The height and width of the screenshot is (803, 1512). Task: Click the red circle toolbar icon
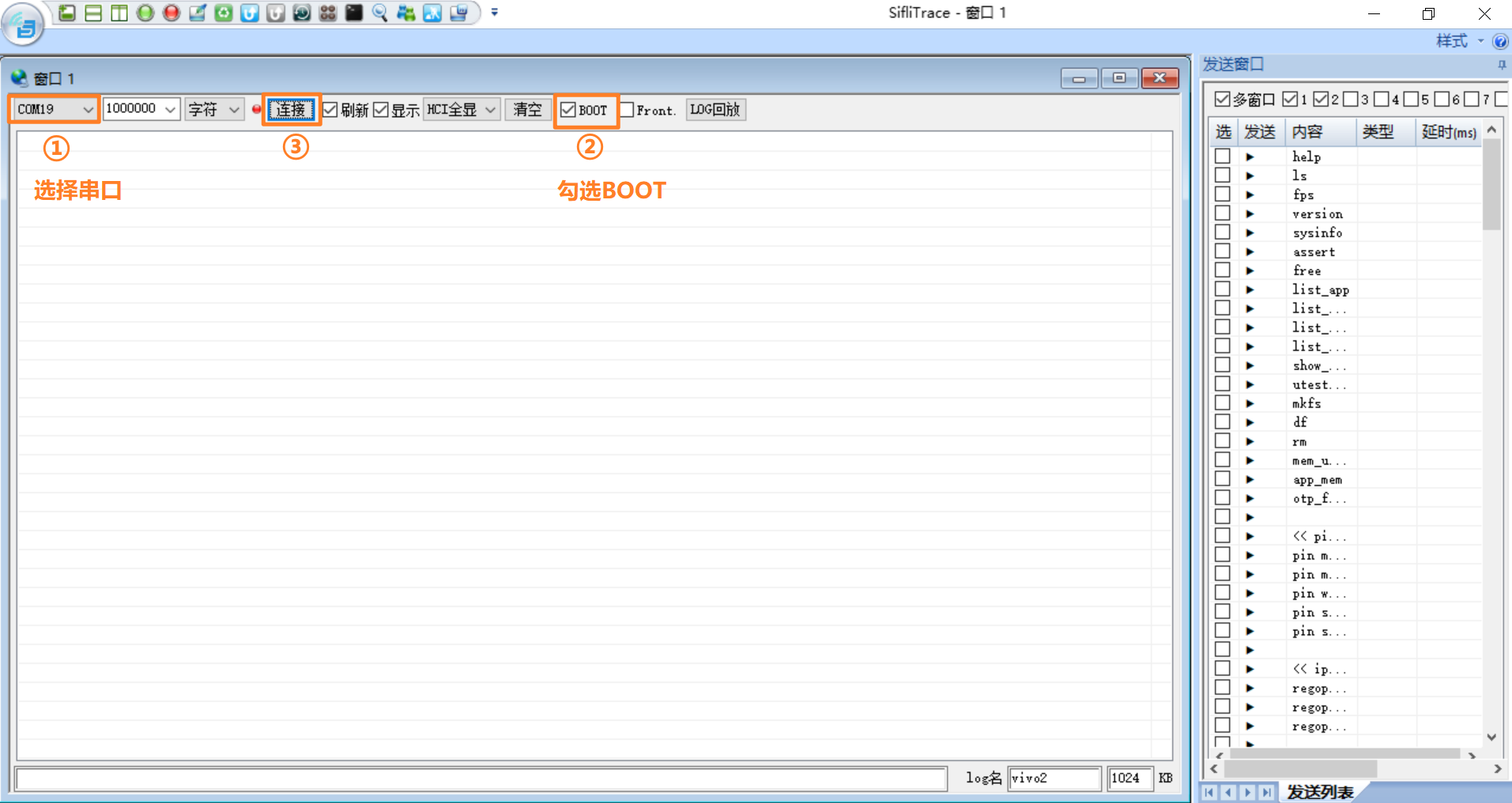click(172, 13)
